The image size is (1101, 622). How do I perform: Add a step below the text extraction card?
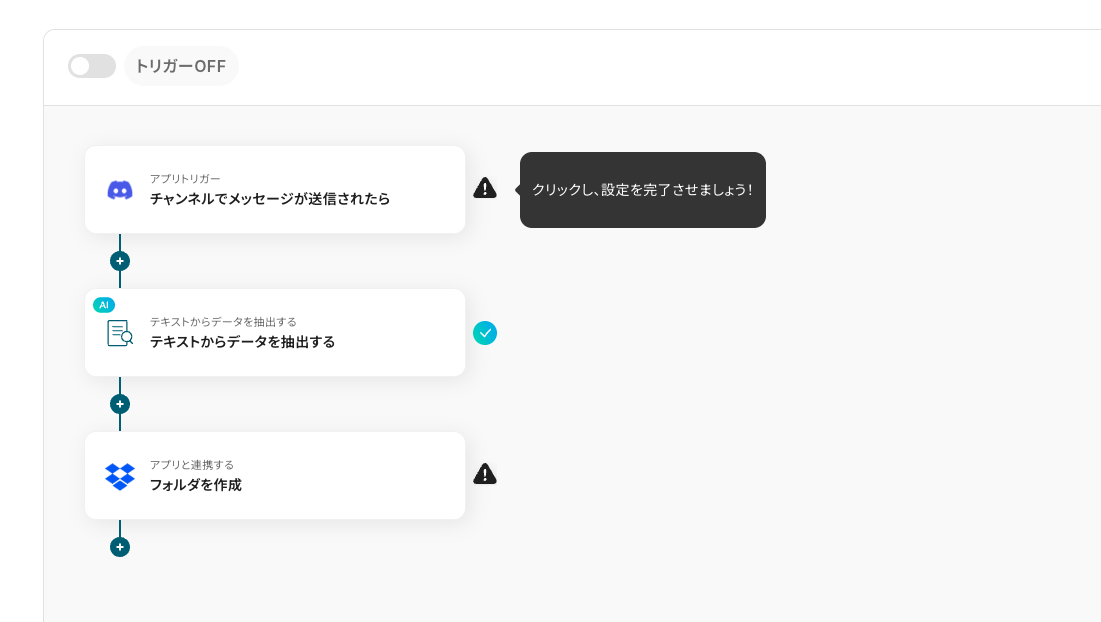tap(120, 404)
